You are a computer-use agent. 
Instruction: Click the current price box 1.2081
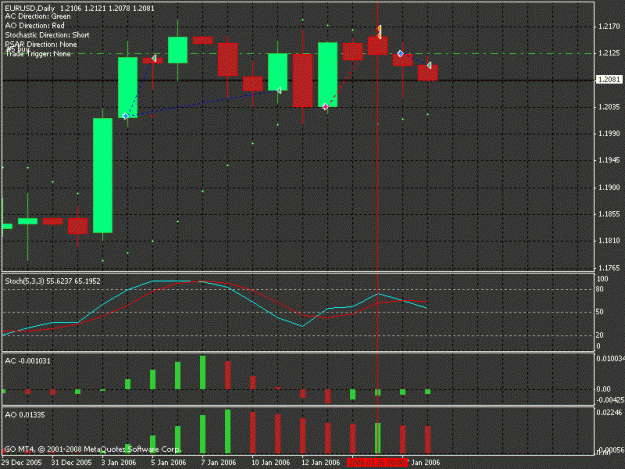(x=609, y=80)
